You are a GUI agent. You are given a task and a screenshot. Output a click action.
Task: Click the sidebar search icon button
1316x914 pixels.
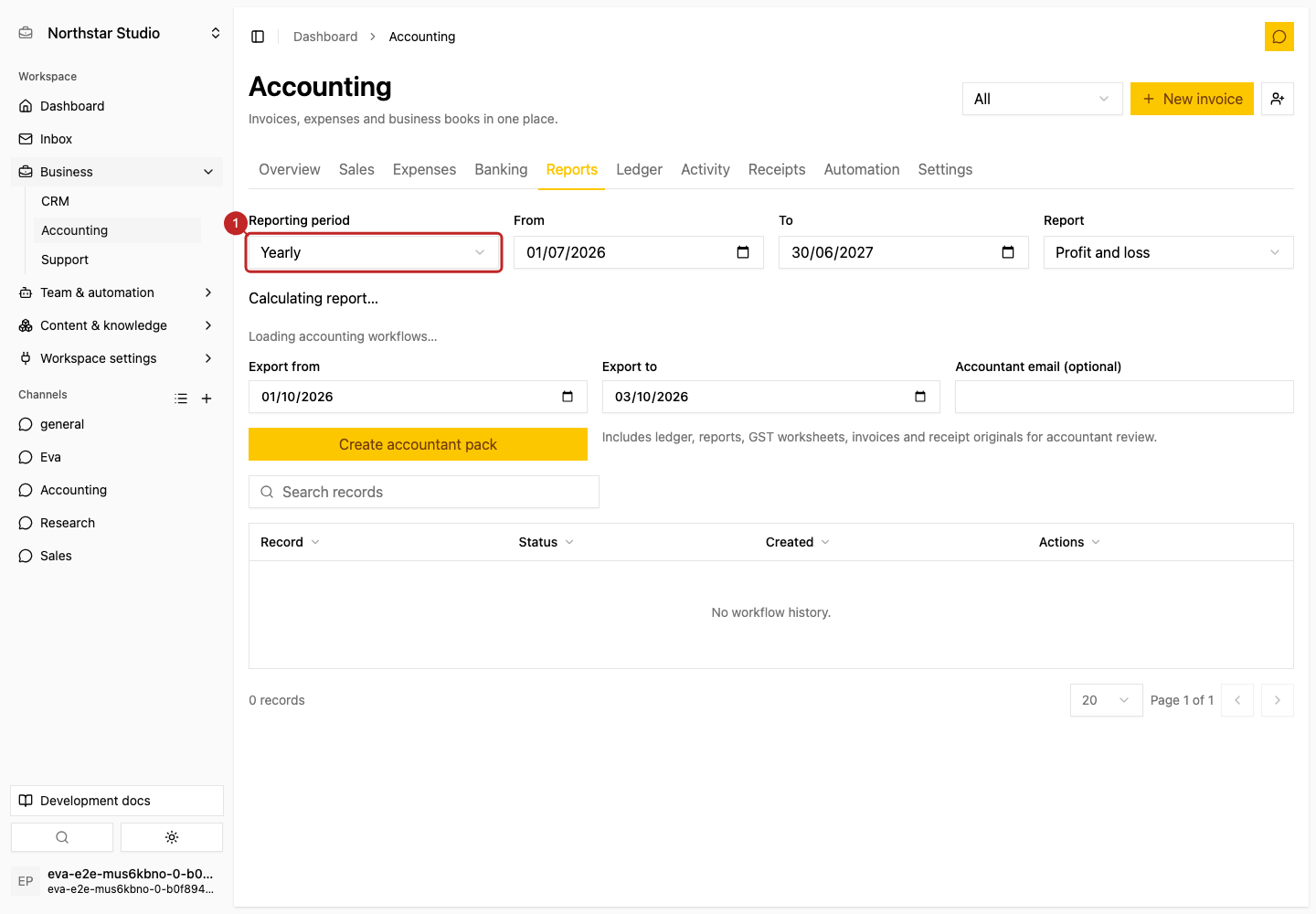point(62,837)
